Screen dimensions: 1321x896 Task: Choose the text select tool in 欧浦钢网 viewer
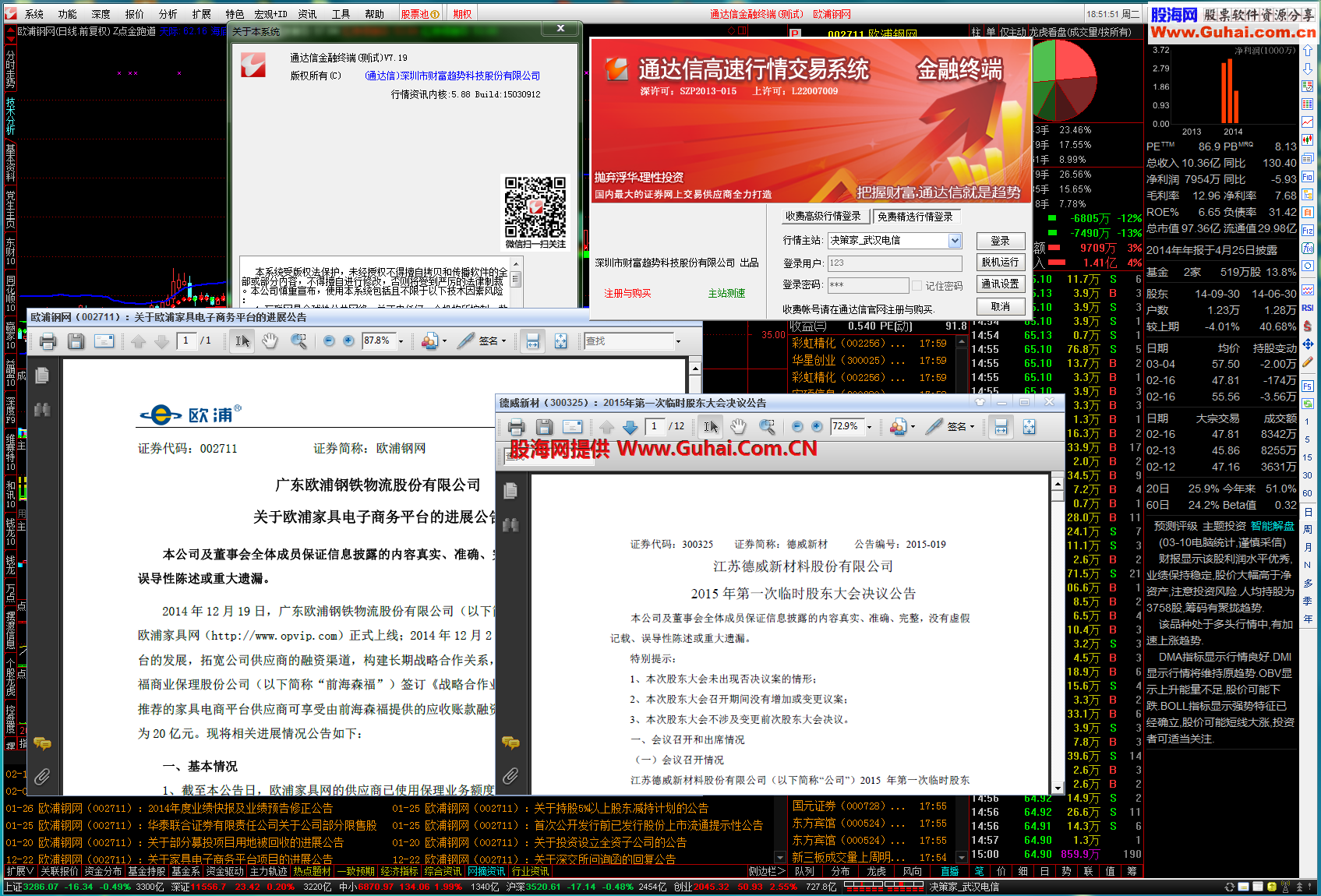tap(242, 341)
